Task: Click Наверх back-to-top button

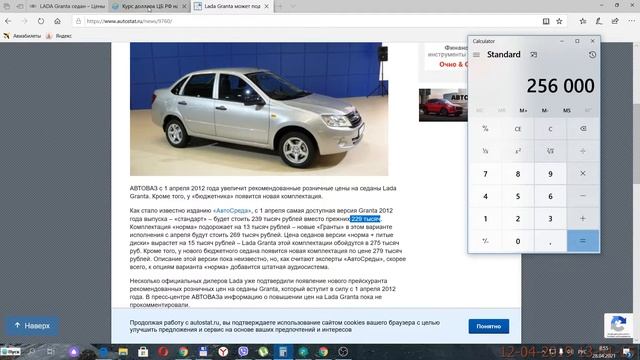Action: coord(32,326)
